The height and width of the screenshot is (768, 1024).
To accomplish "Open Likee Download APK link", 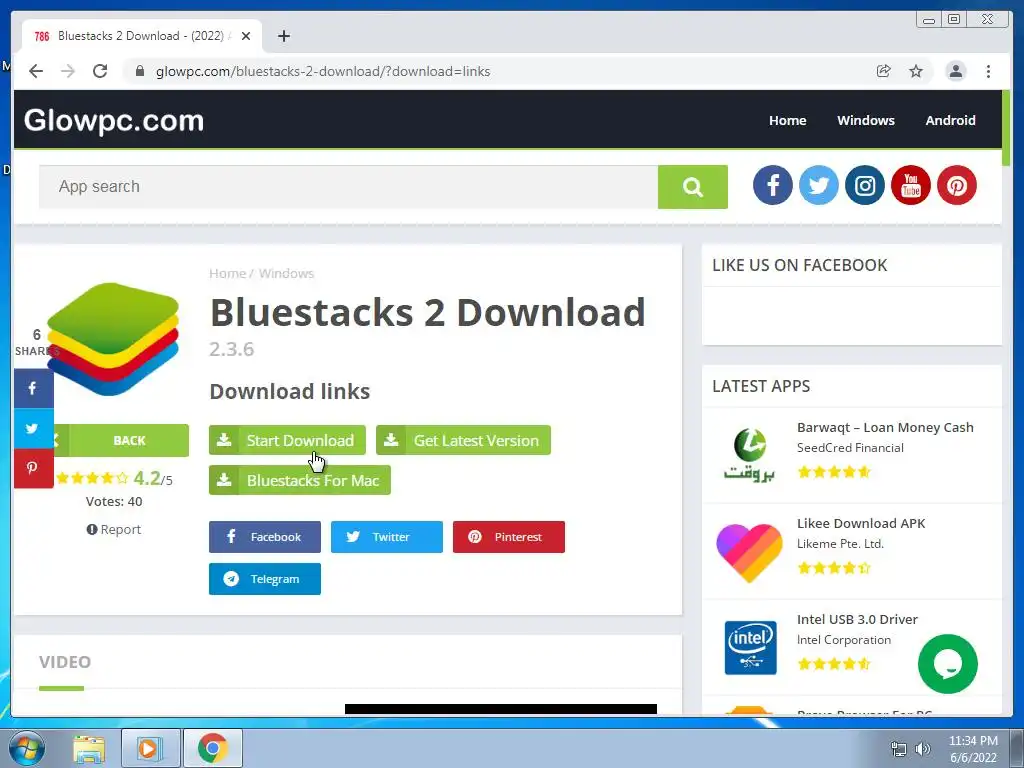I will tap(861, 523).
